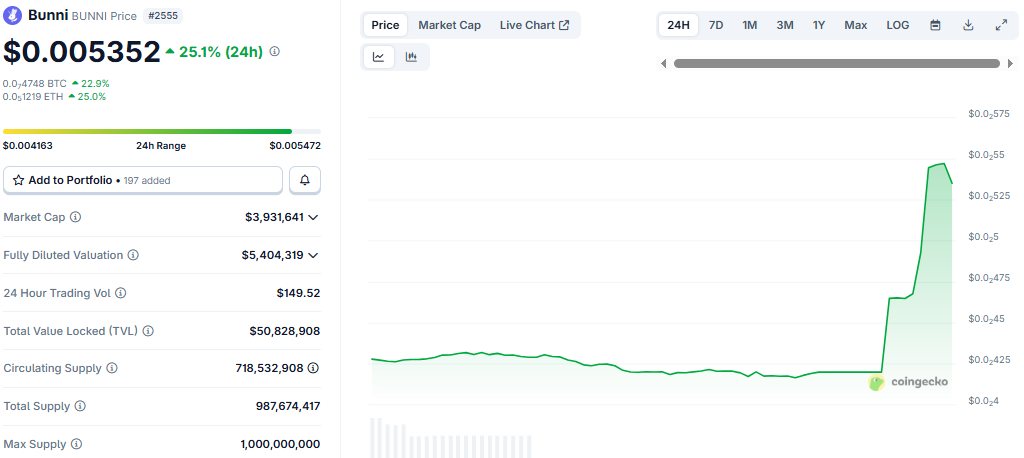Open Total Supply info icon
1024x458 pixels.
[x=80, y=406]
